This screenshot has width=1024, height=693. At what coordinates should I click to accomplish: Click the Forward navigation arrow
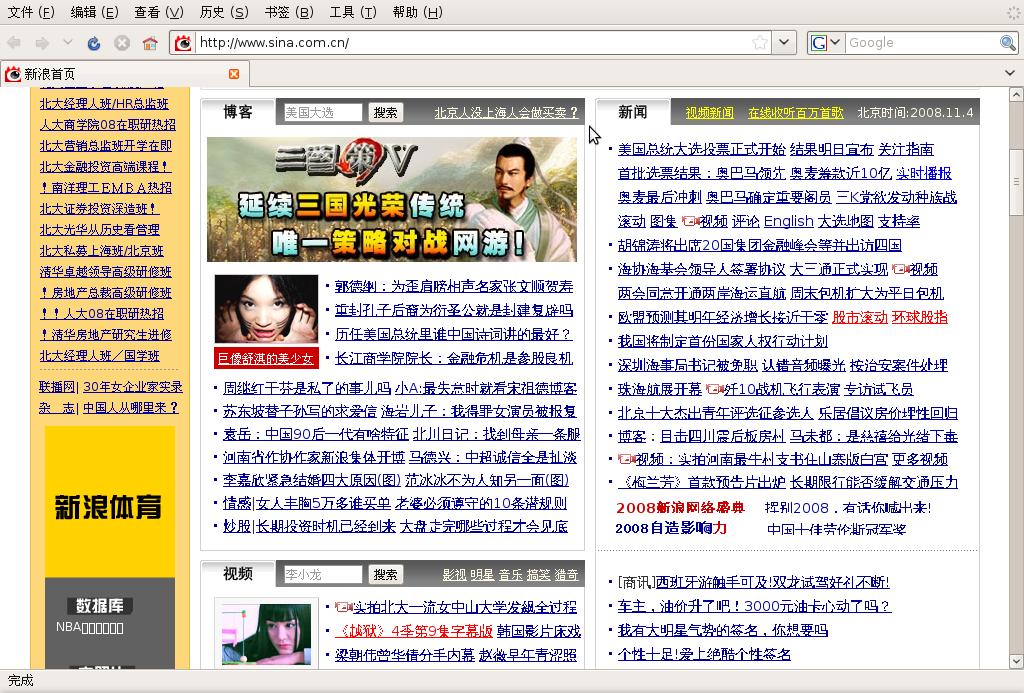(x=42, y=43)
